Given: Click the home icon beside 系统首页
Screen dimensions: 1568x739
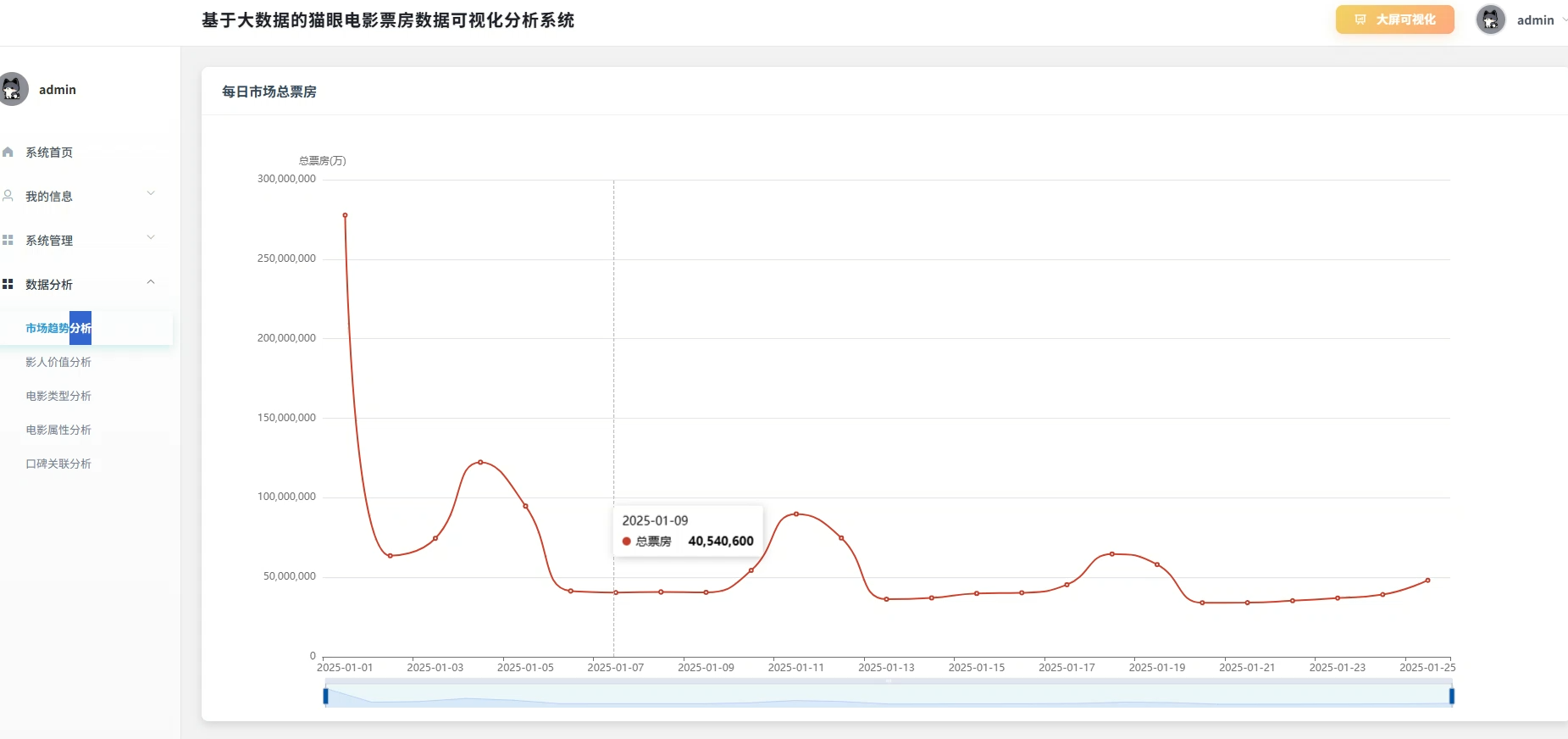Looking at the screenshot, I should pos(8,153).
